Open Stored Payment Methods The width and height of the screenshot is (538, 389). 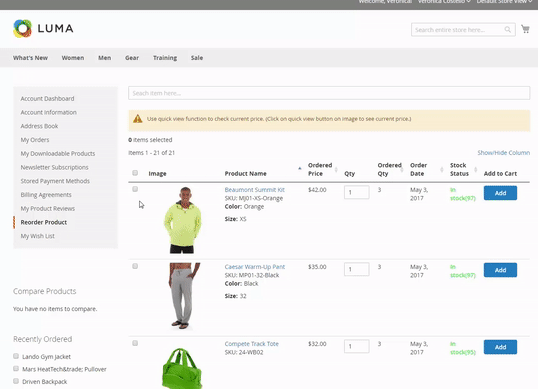pyautogui.click(x=55, y=181)
